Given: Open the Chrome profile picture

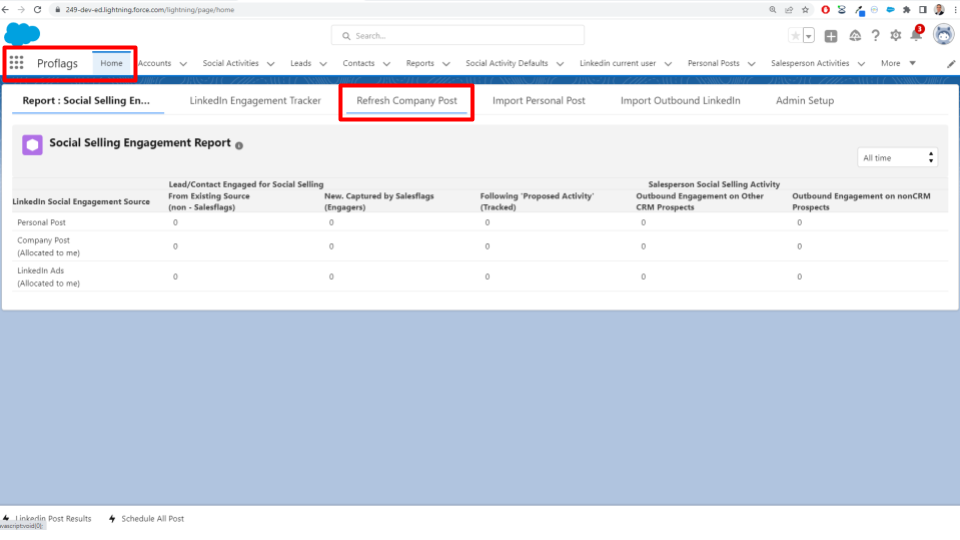Looking at the screenshot, I should tap(939, 10).
